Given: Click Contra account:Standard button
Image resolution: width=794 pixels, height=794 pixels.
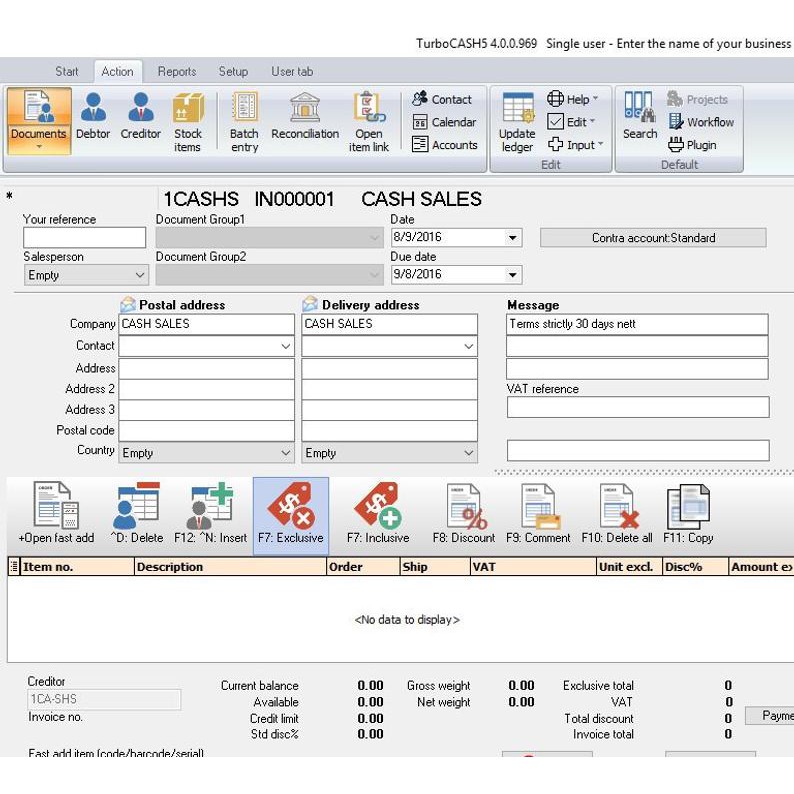Looking at the screenshot, I should click(653, 238).
